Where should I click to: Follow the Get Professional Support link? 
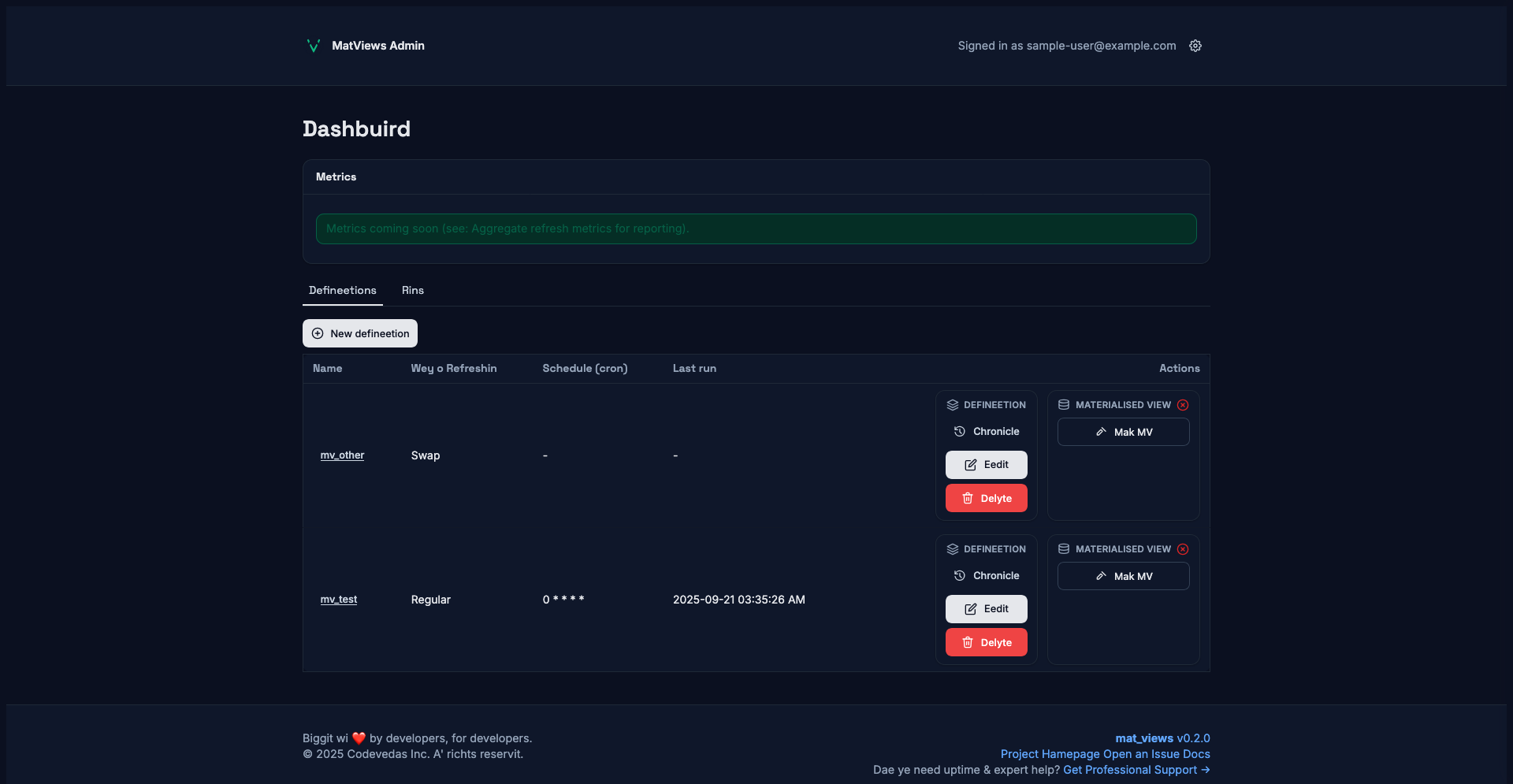point(1136,770)
